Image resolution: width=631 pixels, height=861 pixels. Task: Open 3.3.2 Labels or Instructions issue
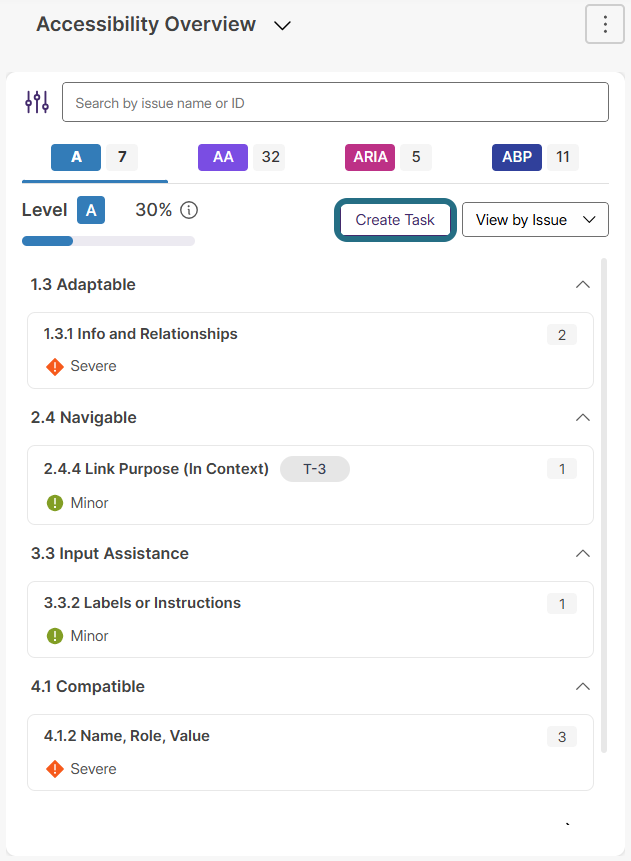[x=310, y=619]
